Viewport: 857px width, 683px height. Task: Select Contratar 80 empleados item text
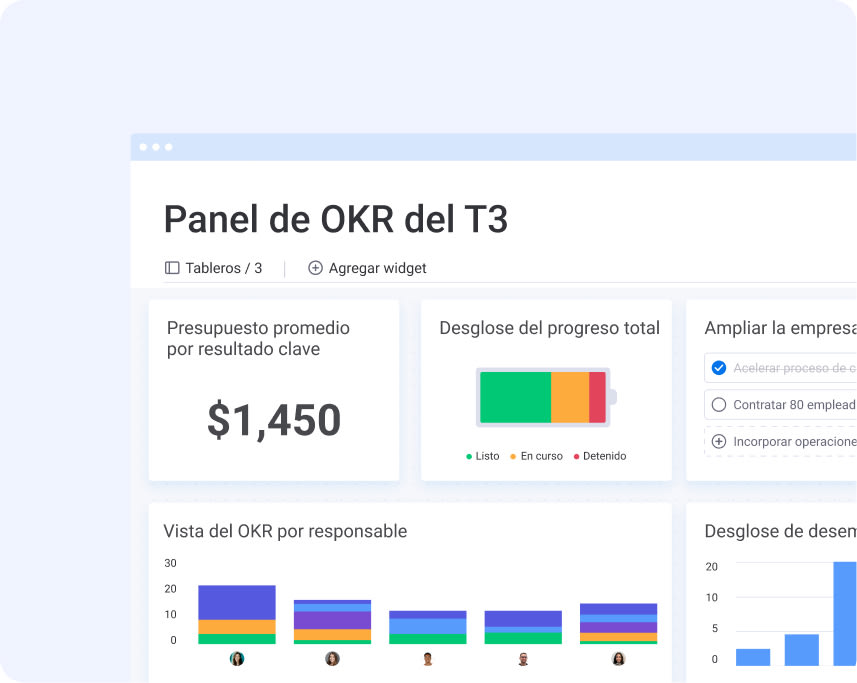(x=795, y=404)
